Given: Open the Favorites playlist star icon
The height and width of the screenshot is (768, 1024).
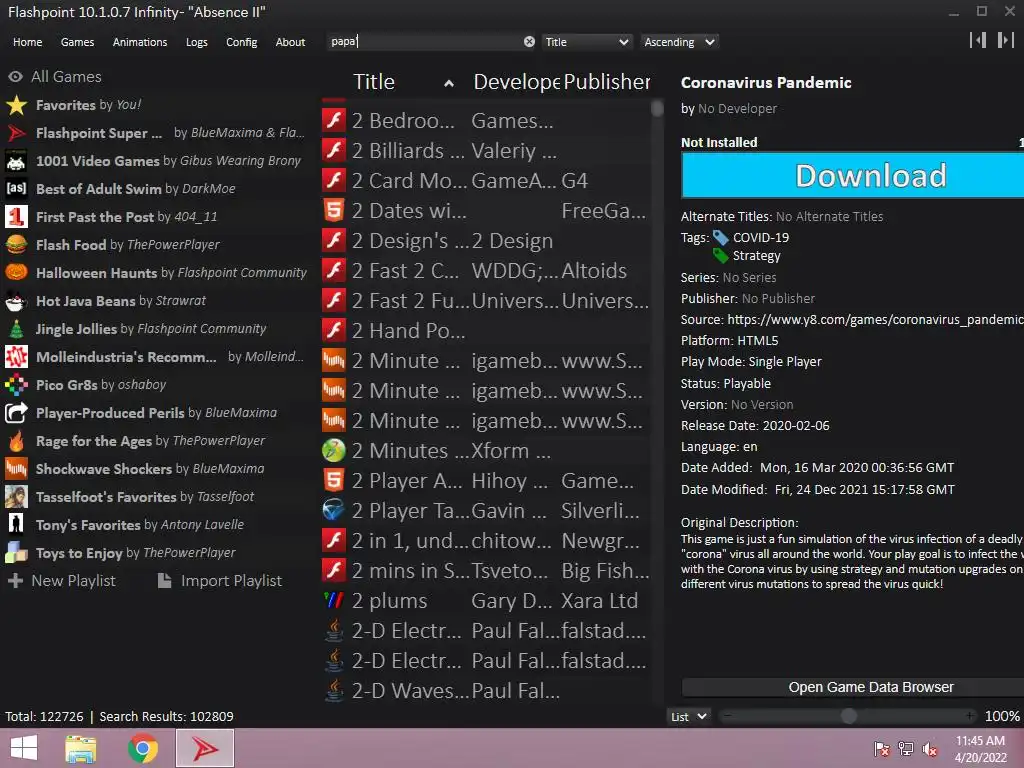Looking at the screenshot, I should point(16,105).
